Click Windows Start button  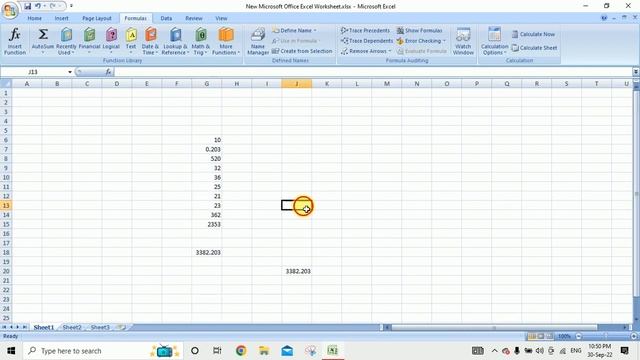(11, 351)
